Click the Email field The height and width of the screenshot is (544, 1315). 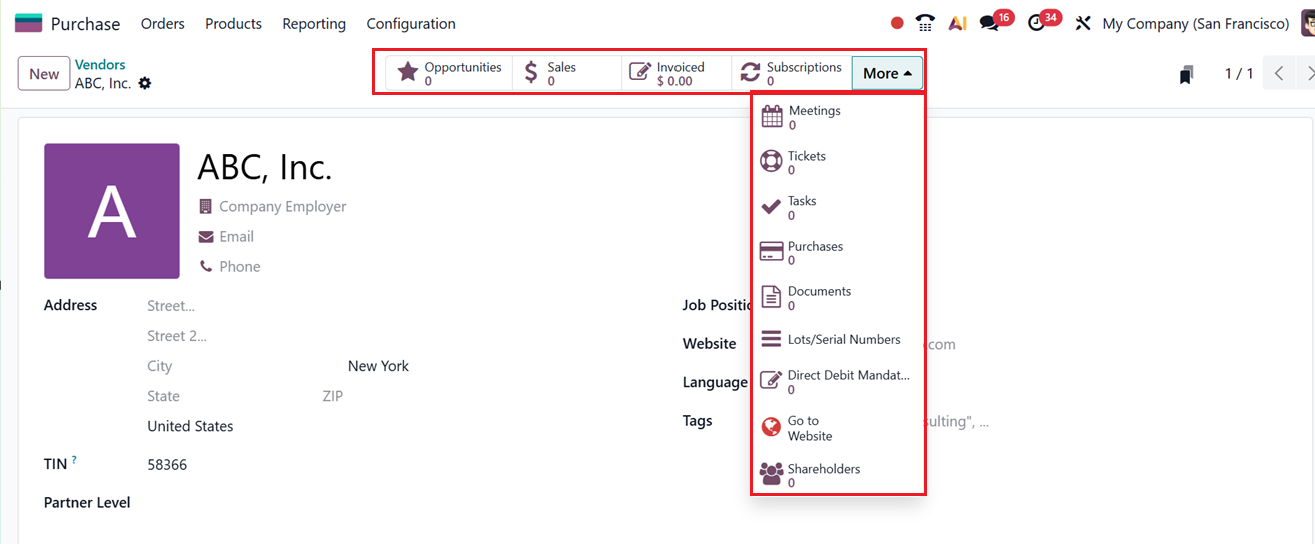pyautogui.click(x=237, y=237)
